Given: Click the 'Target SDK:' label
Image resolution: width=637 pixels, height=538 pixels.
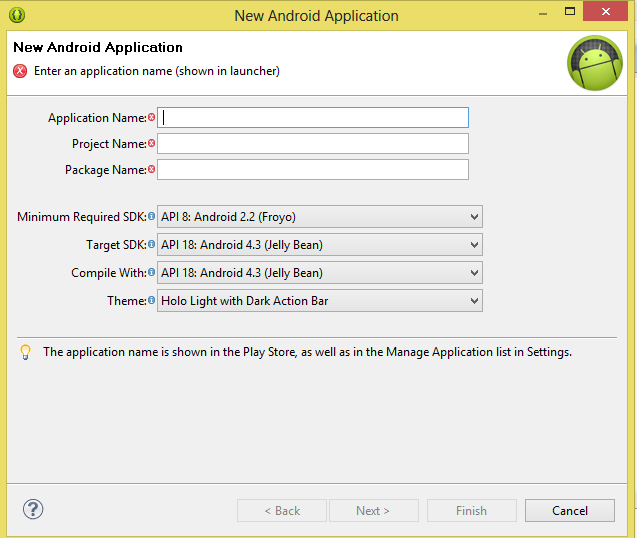Looking at the screenshot, I should coord(116,245).
